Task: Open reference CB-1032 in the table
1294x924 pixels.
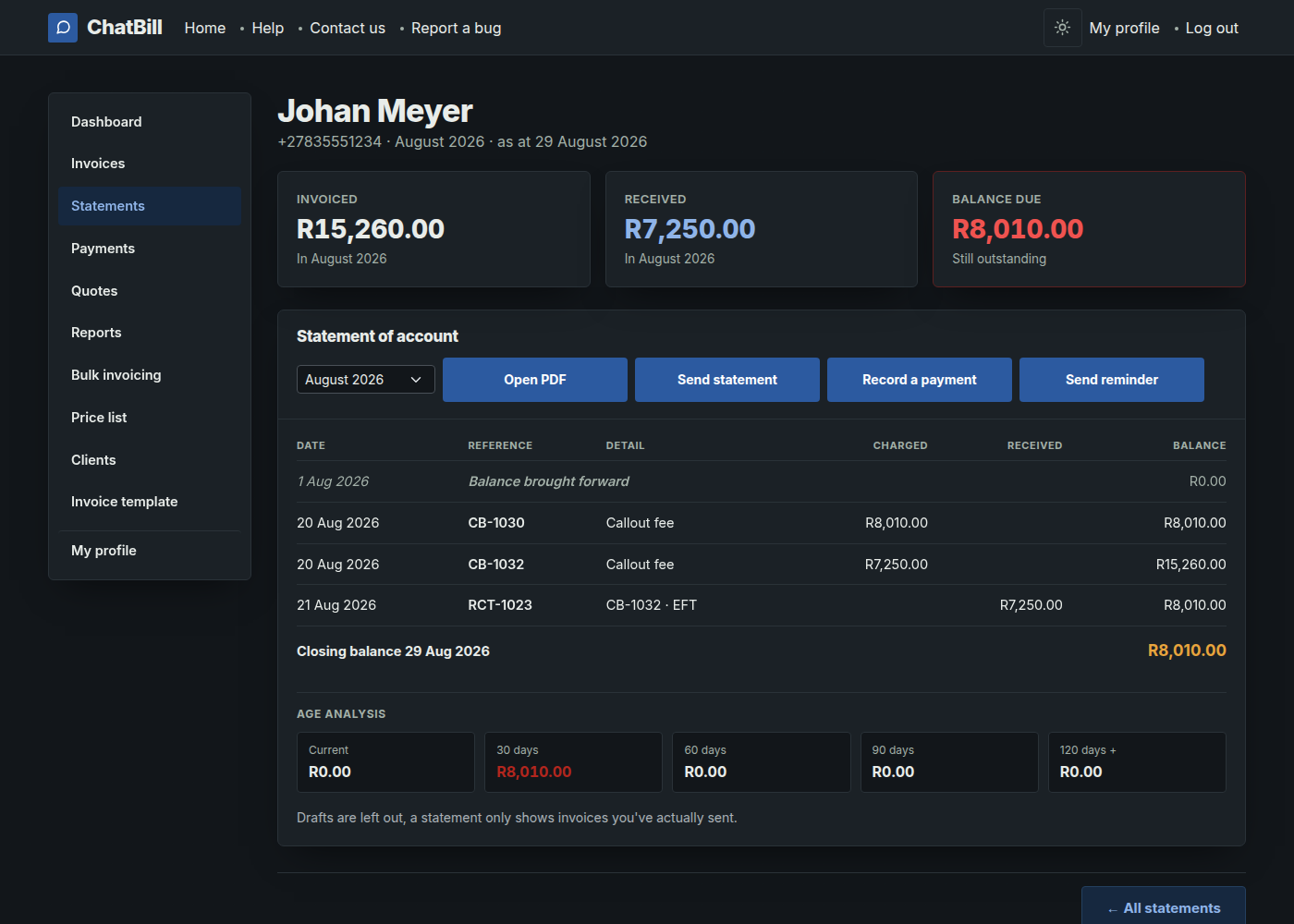Action: [496, 565]
